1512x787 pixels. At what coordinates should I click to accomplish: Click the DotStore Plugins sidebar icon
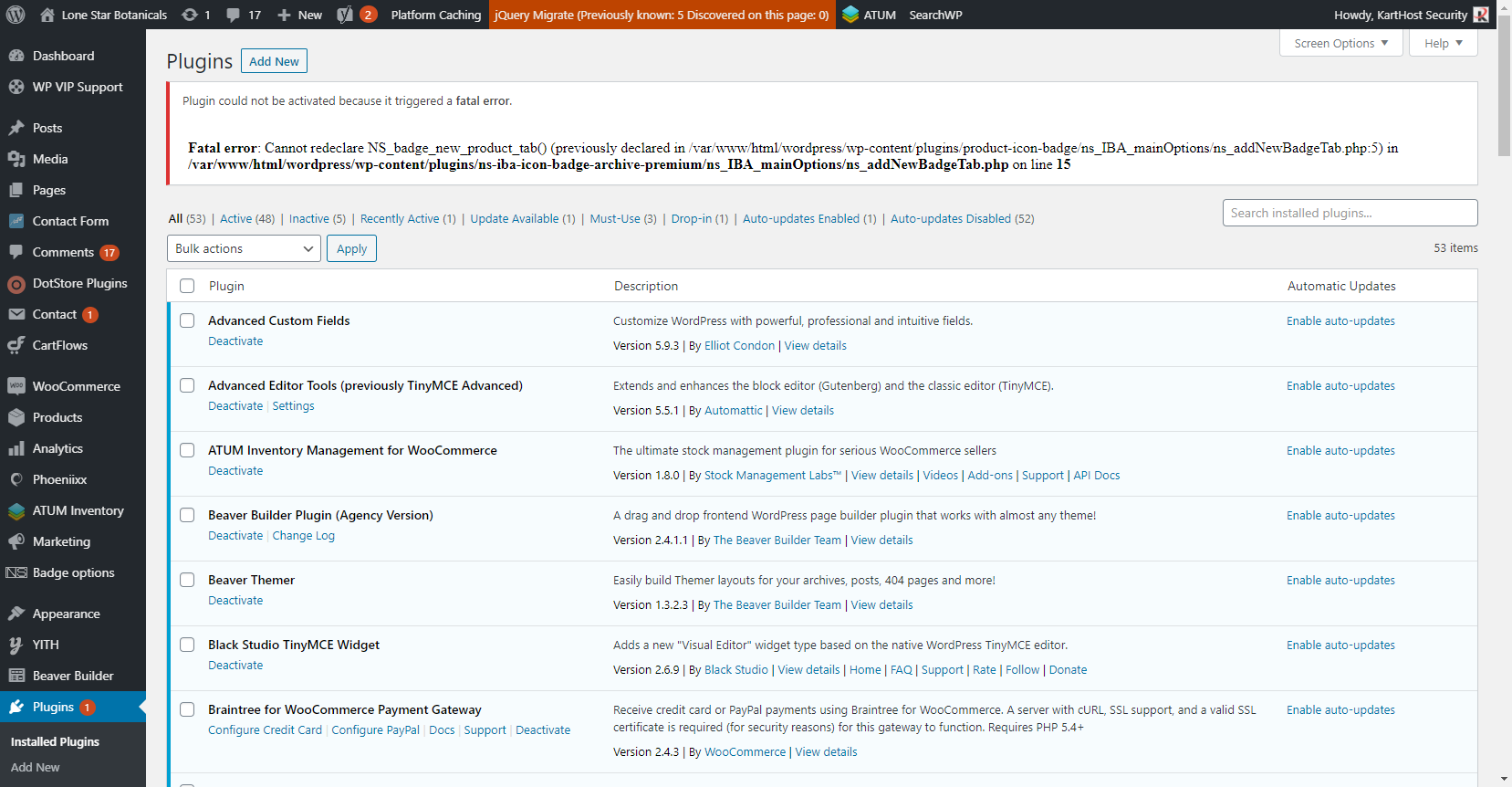click(16, 284)
